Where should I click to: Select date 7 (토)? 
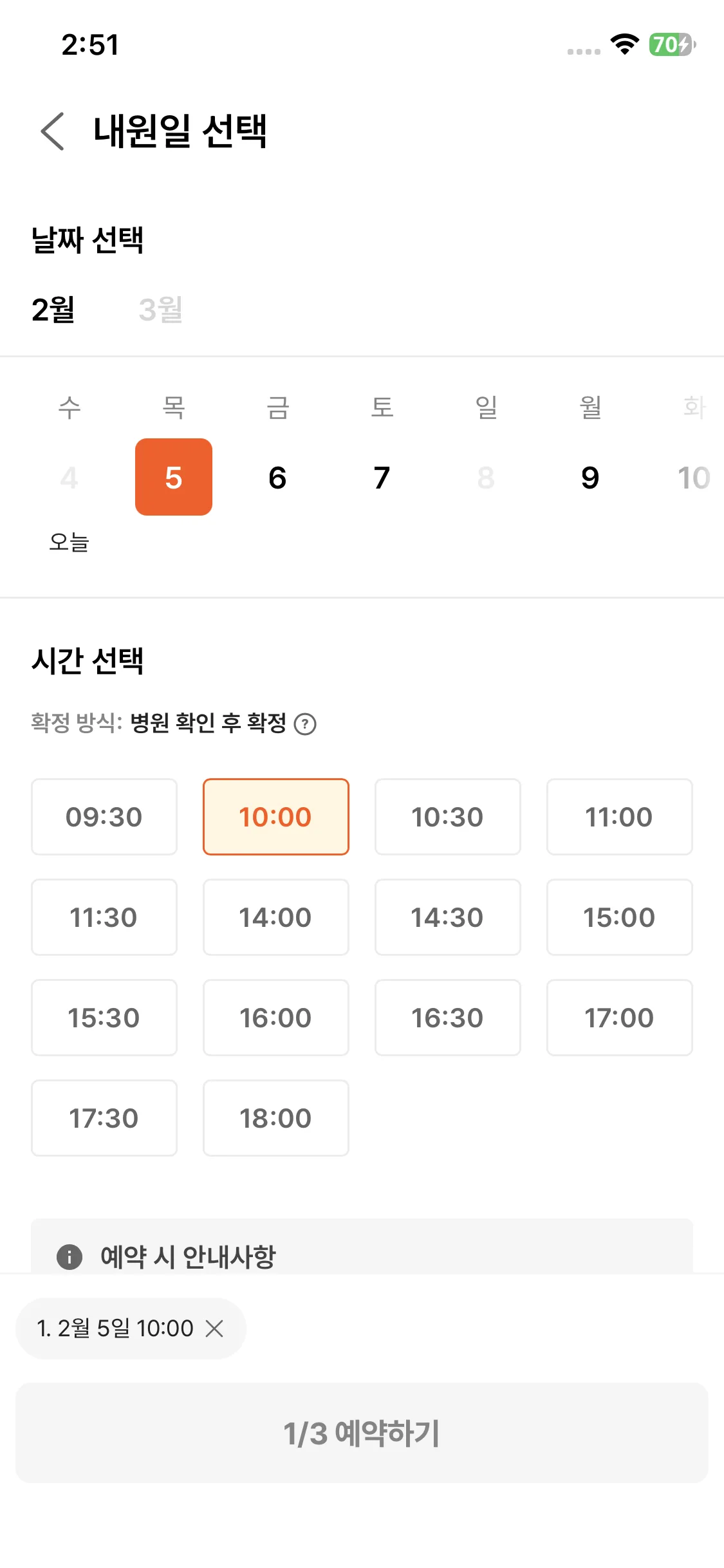tap(382, 478)
